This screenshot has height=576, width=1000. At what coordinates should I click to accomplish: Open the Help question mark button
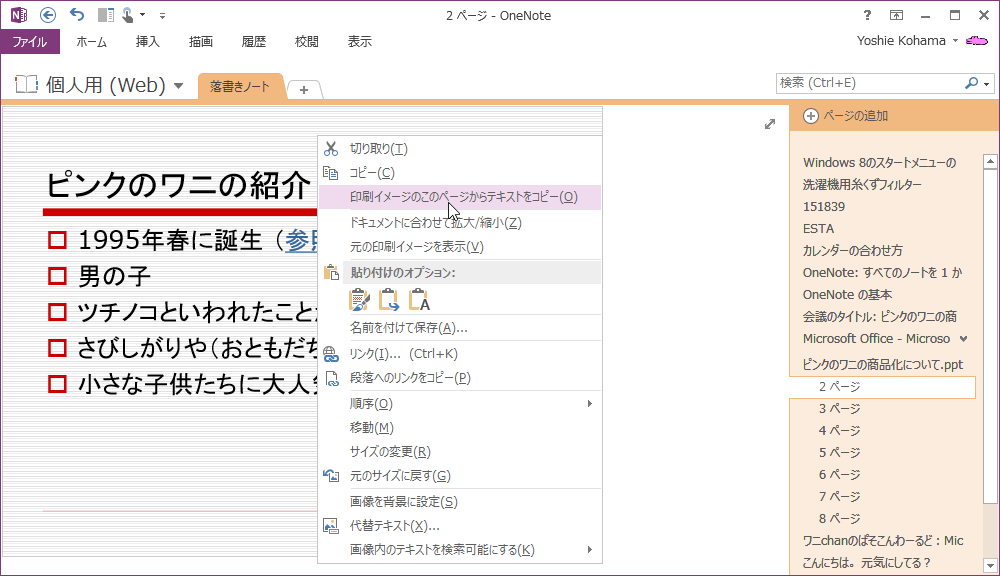867,15
